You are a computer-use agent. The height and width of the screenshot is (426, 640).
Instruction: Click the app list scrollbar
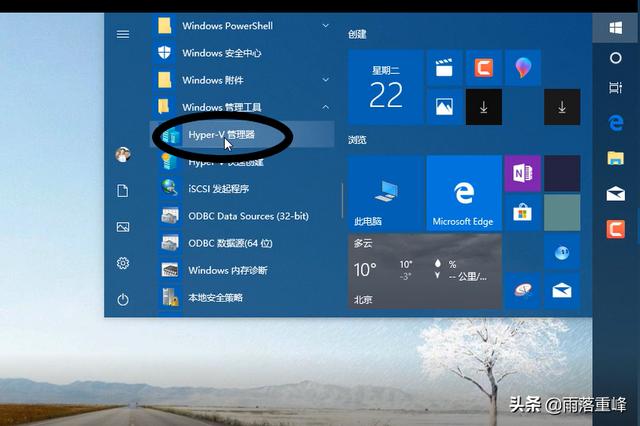tap(342, 200)
